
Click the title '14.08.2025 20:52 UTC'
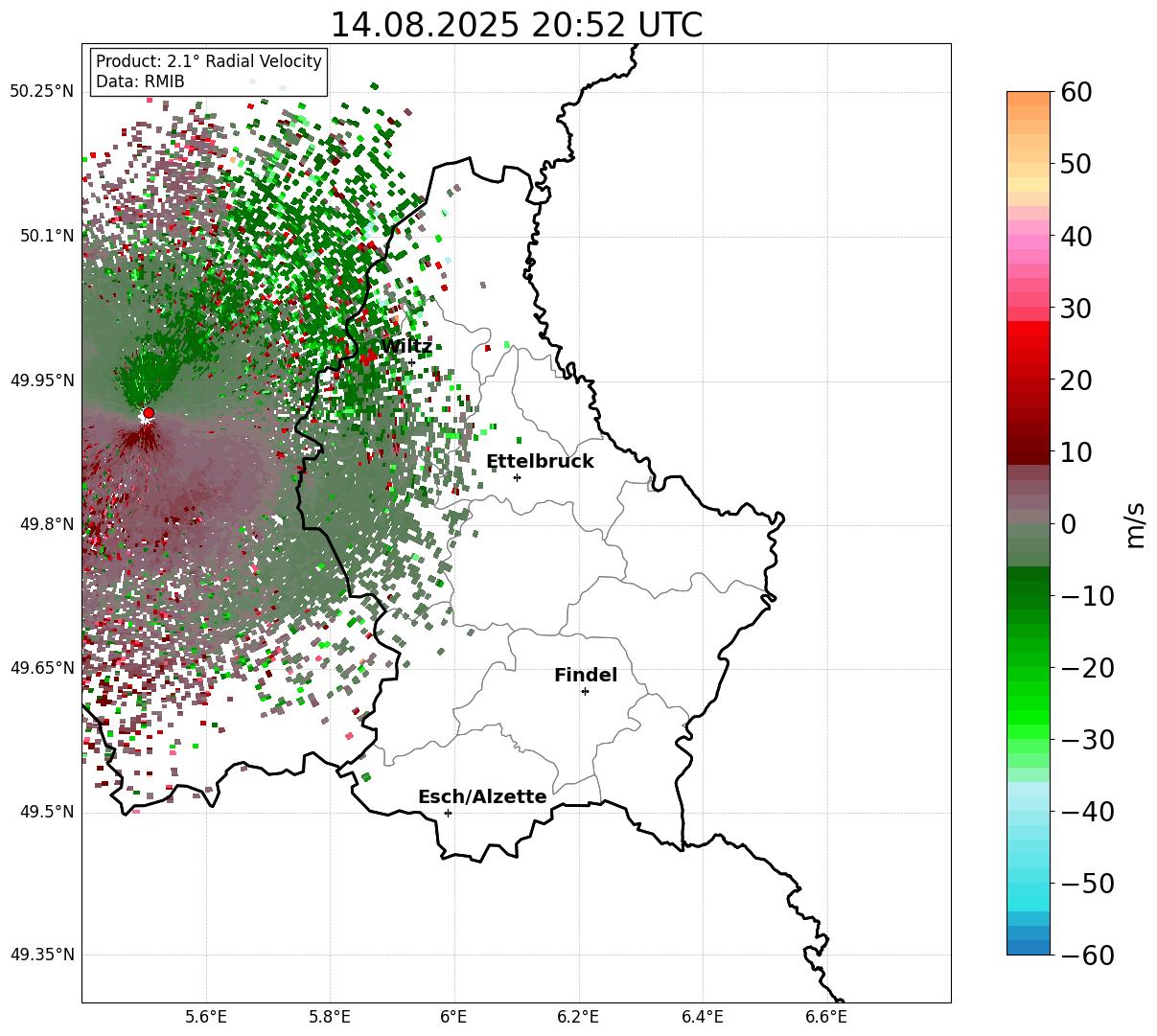(516, 25)
